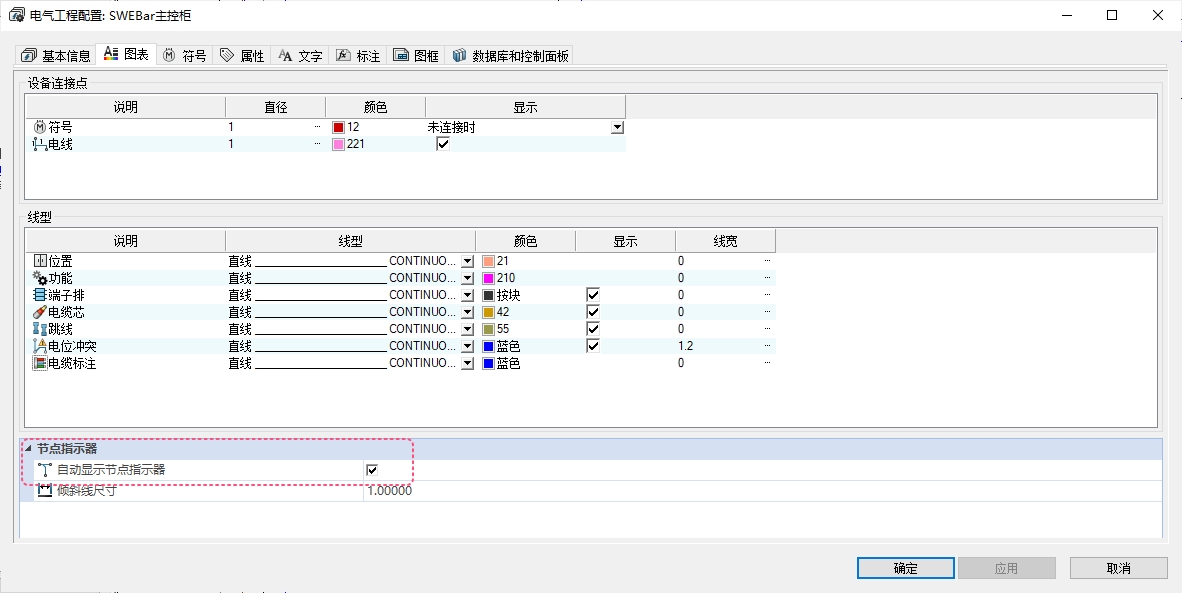Viewport: 1182px width, 593px height.
Task: Collapse the 节点指示器 section
Action: pos(28,449)
